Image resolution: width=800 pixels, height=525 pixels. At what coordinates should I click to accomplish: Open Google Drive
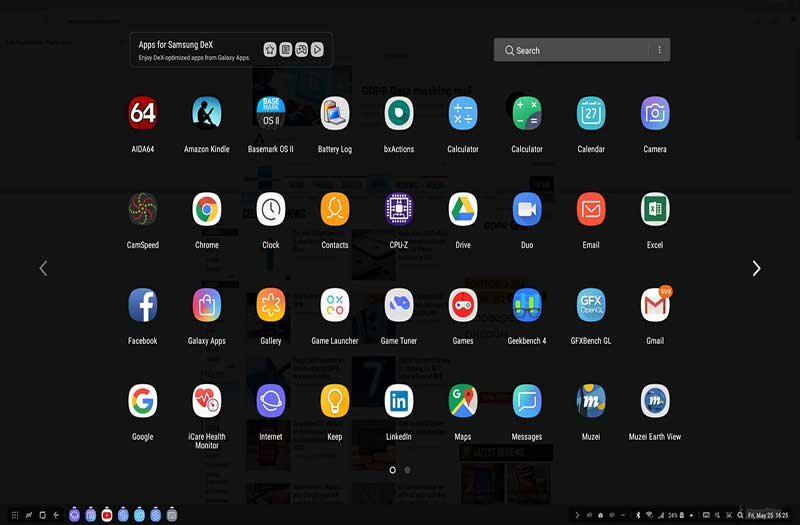click(463, 209)
